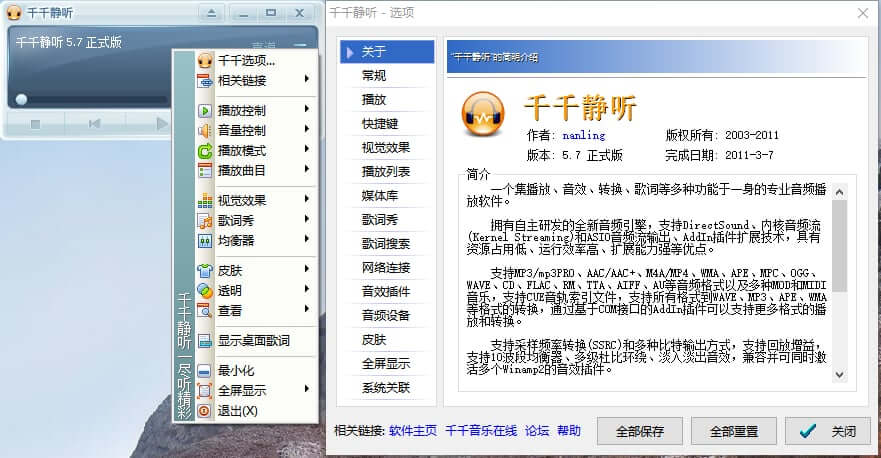Click the minimize icon beside 最小化
This screenshot has height=458, width=881.
(205, 371)
